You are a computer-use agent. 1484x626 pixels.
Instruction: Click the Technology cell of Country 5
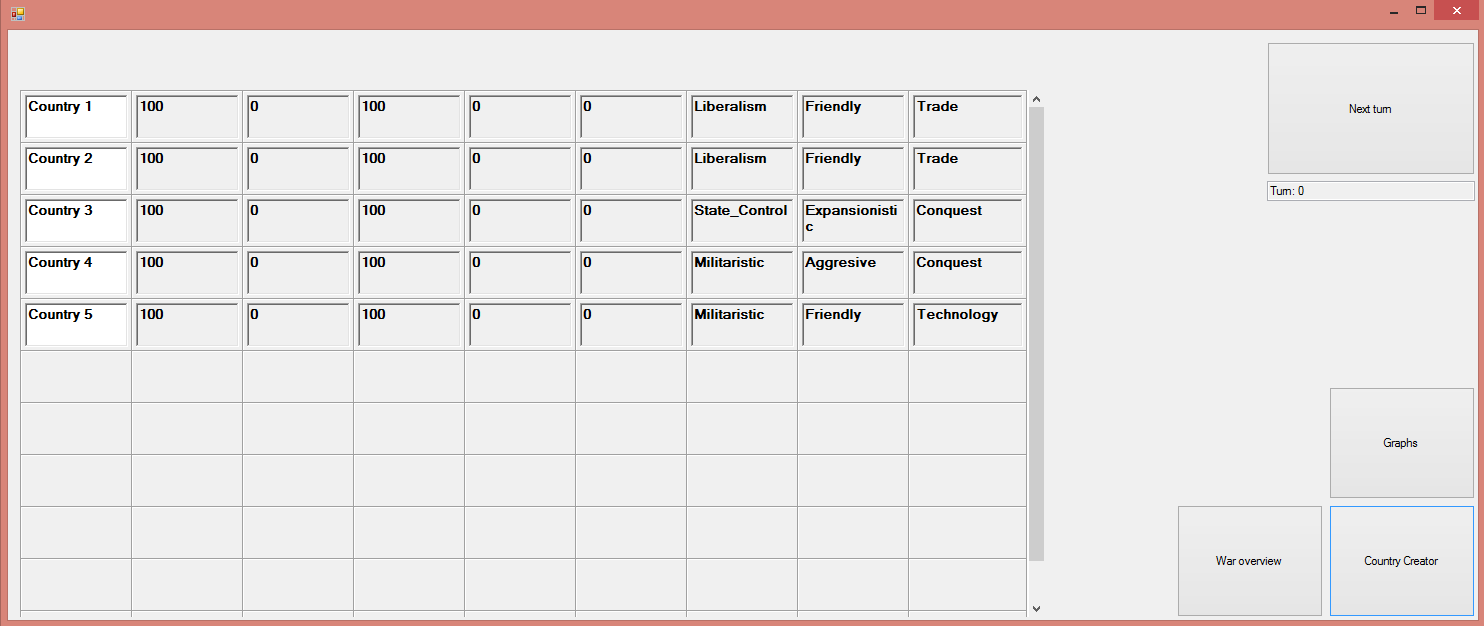(x=966, y=324)
